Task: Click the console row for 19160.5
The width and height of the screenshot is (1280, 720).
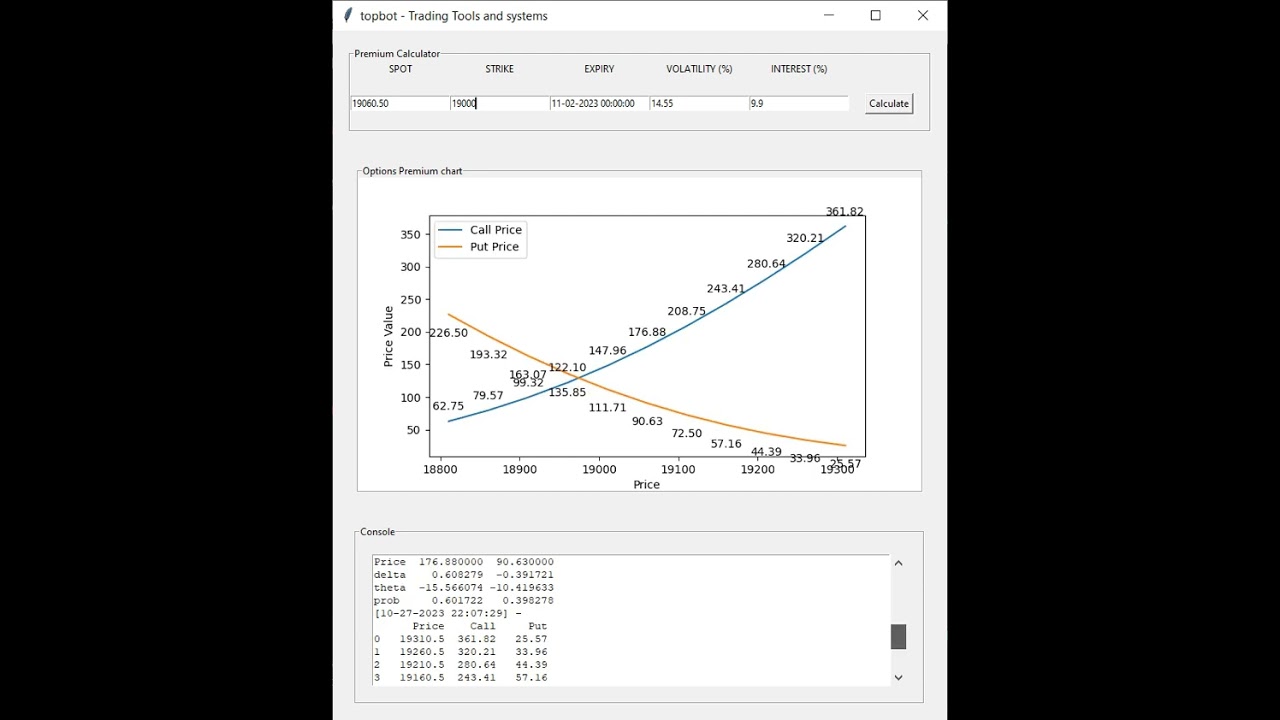Action: click(x=461, y=678)
